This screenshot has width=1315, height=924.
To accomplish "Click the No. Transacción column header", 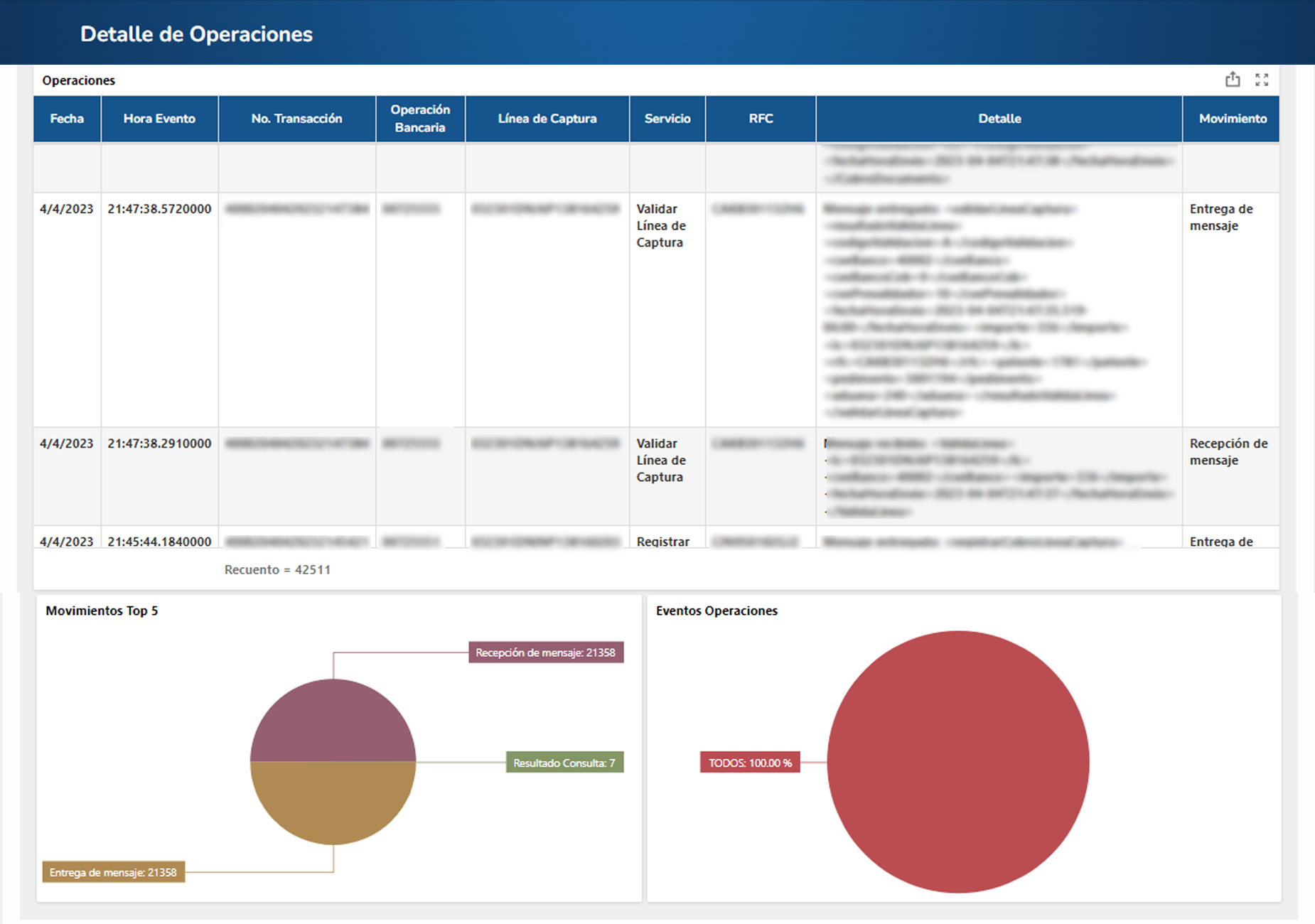I will pyautogui.click(x=296, y=119).
